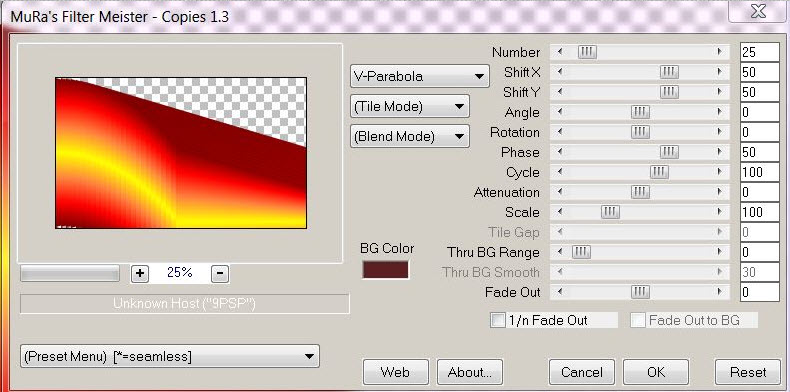
Task: Click right arrow of Number slider
Action: click(720, 52)
